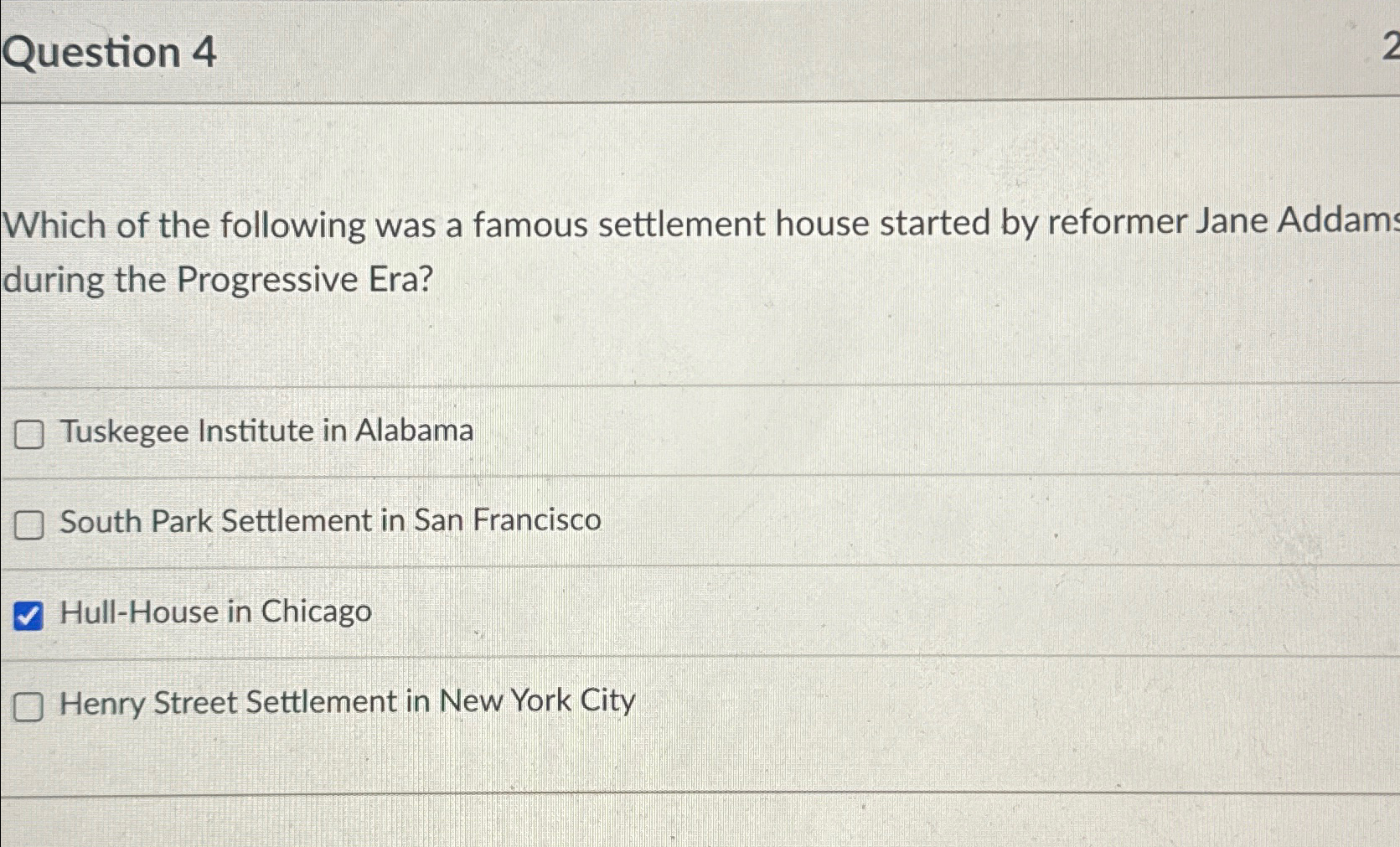The image size is (1400, 847).
Task: Click the Question 4 heading
Action: click(110, 54)
